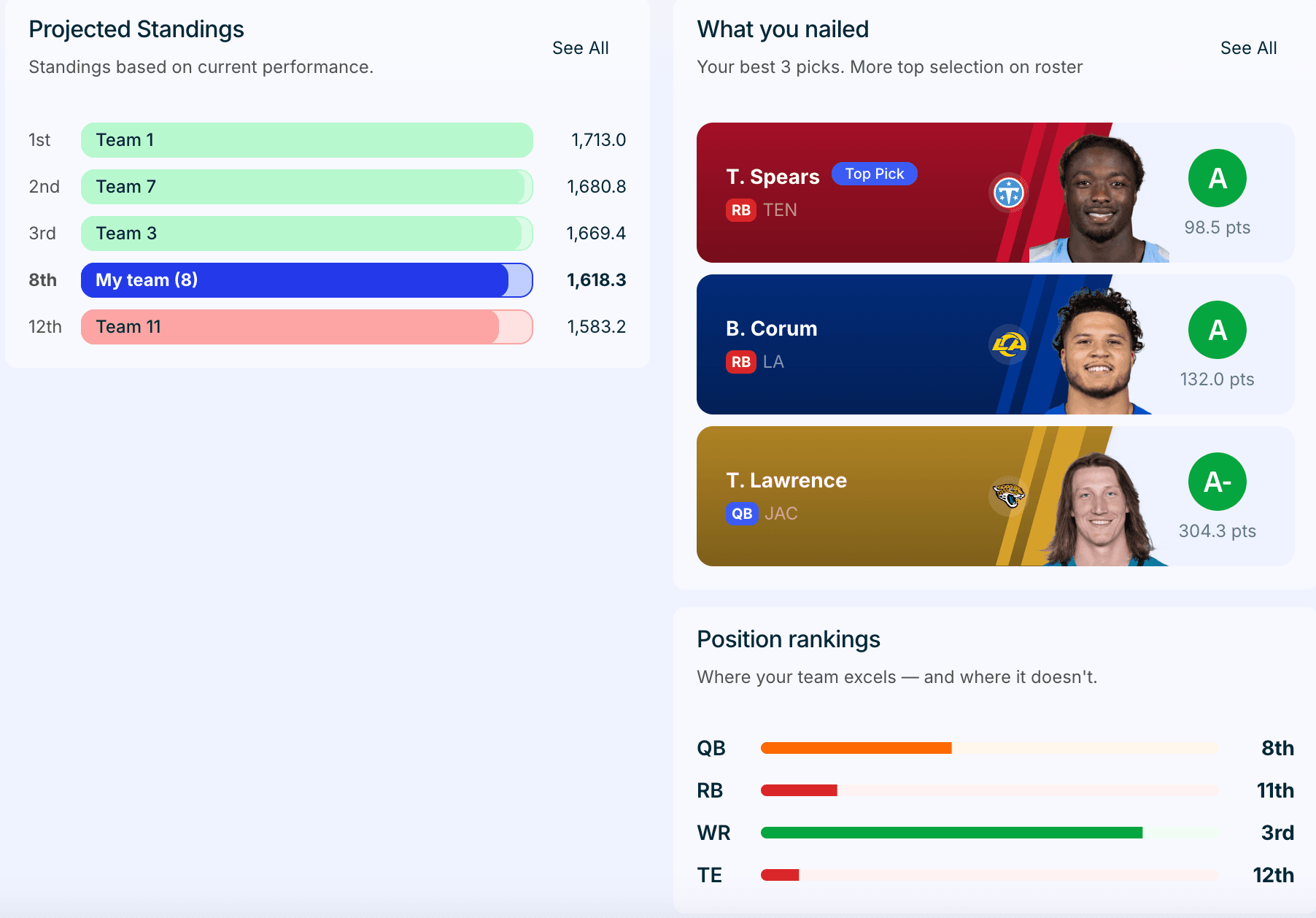This screenshot has width=1316, height=918.
Task: Open See All in What you nailed
Action: click(1249, 48)
